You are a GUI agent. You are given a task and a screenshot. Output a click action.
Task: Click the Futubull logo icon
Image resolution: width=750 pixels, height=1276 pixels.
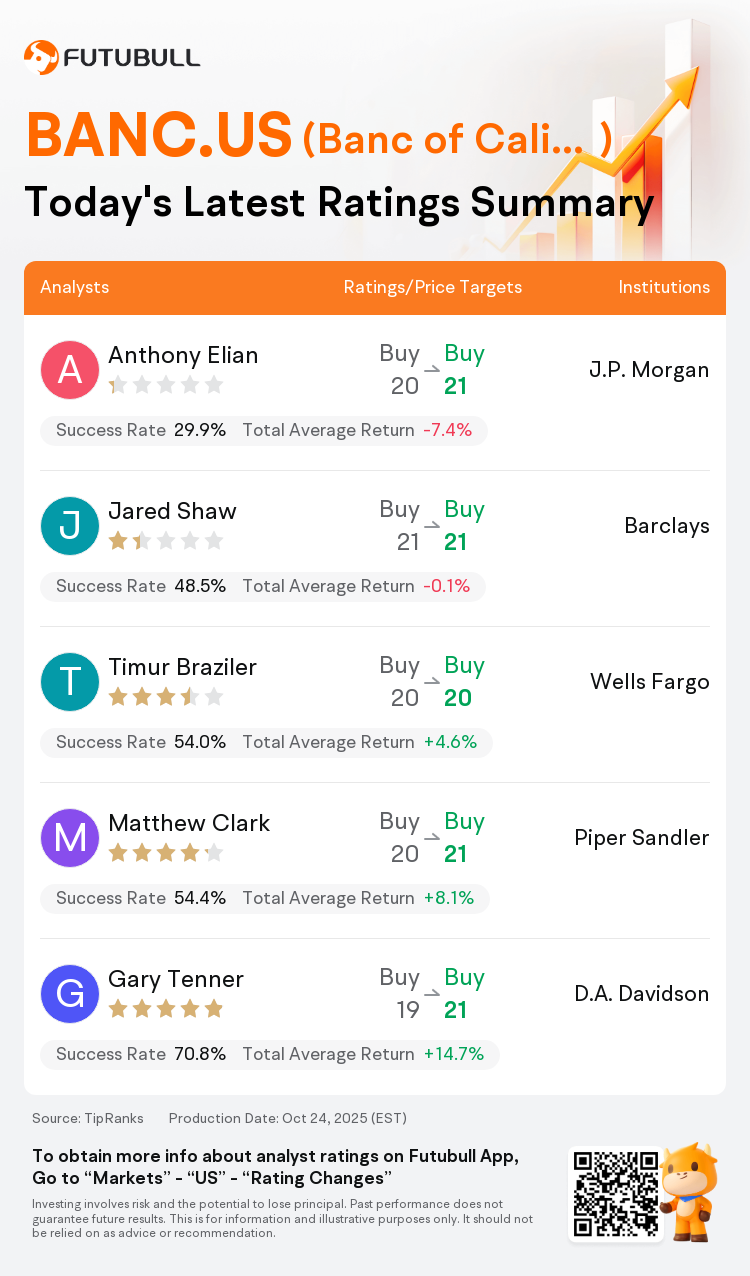(x=41, y=57)
